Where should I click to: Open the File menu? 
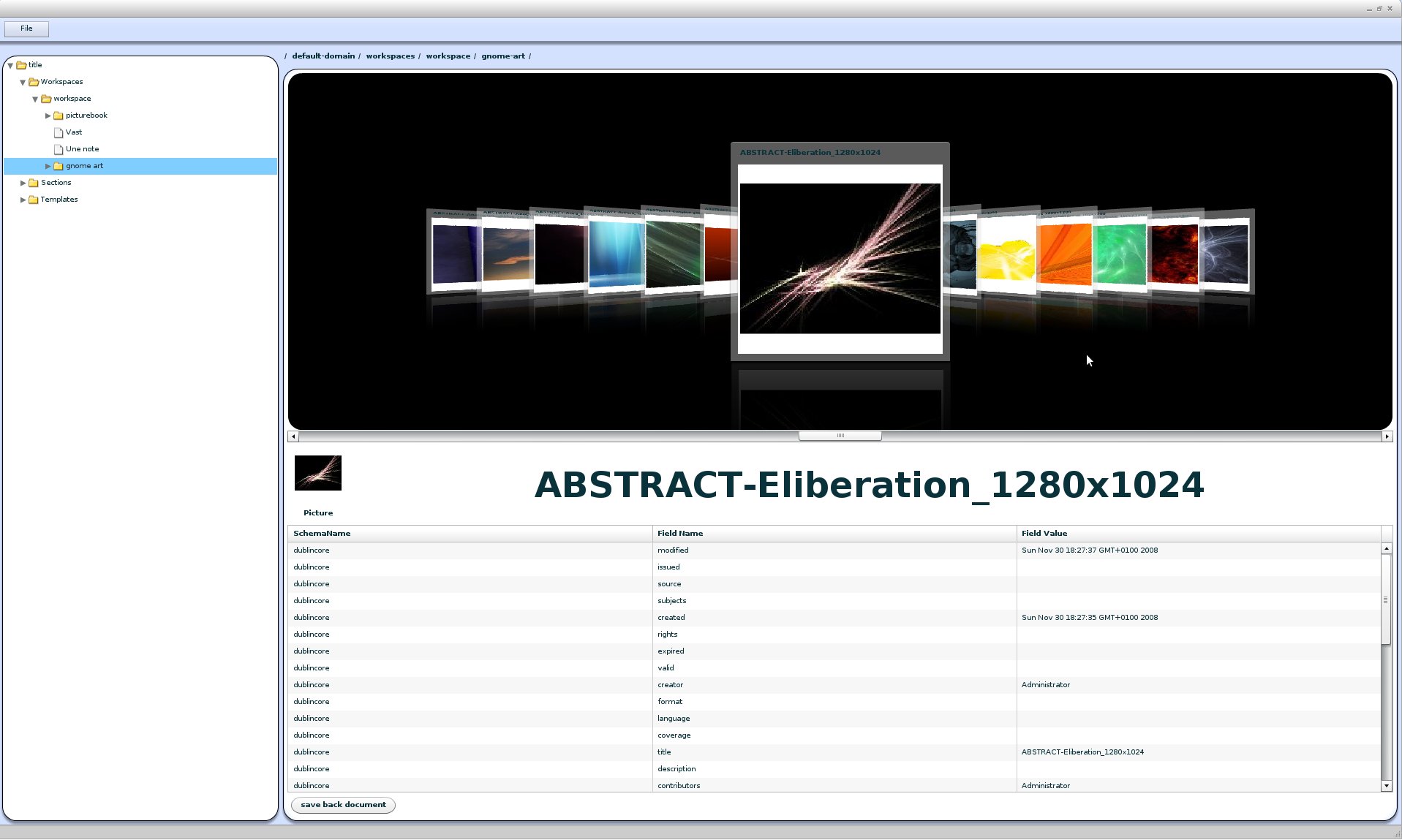point(26,29)
